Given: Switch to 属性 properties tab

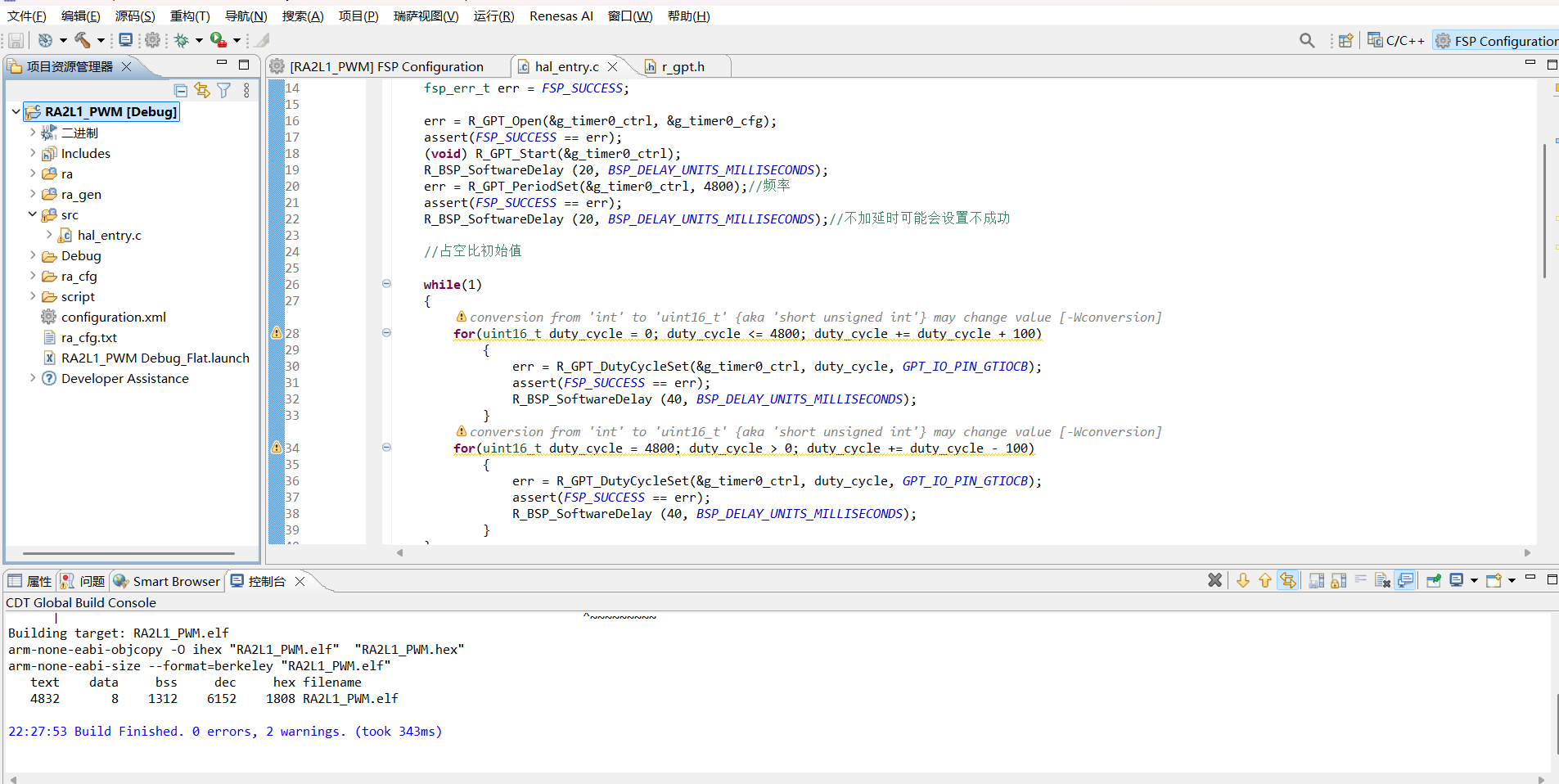Looking at the screenshot, I should click(x=29, y=581).
